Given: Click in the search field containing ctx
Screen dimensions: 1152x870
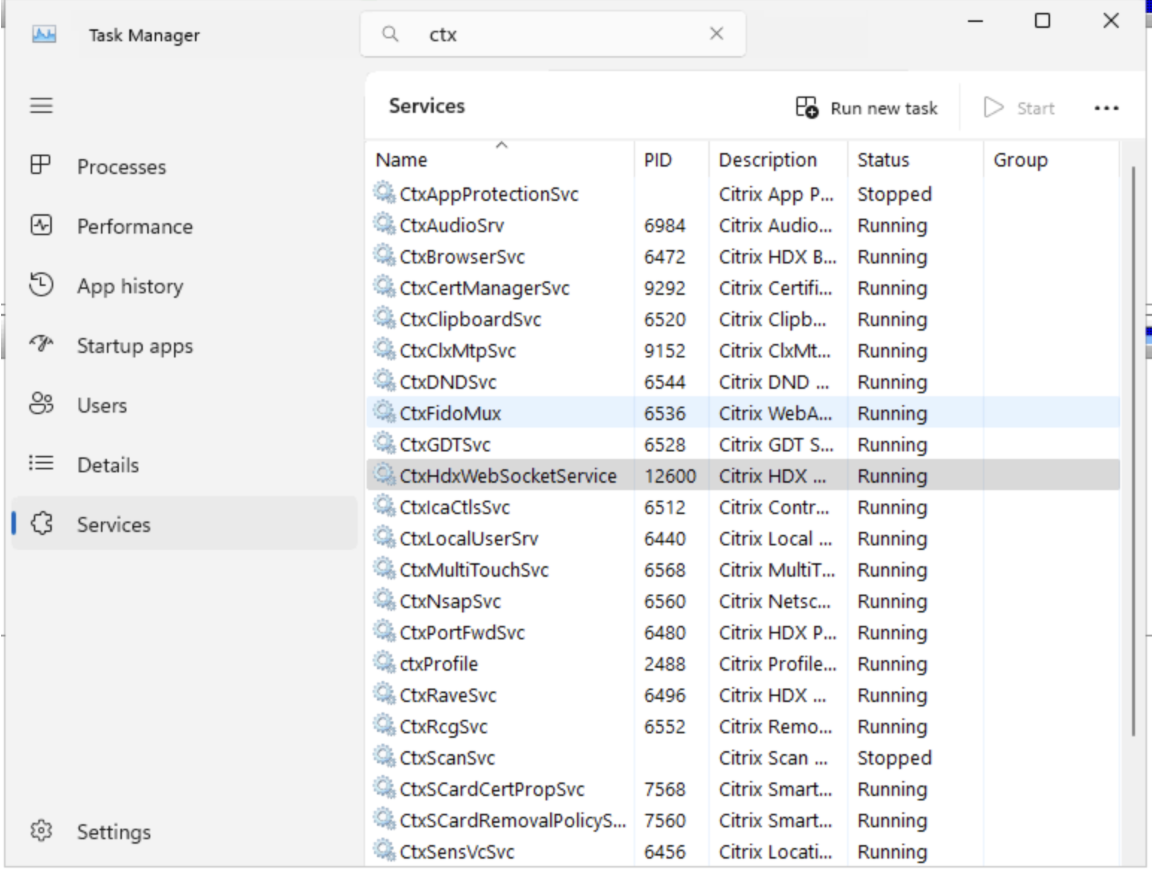Looking at the screenshot, I should click(552, 34).
